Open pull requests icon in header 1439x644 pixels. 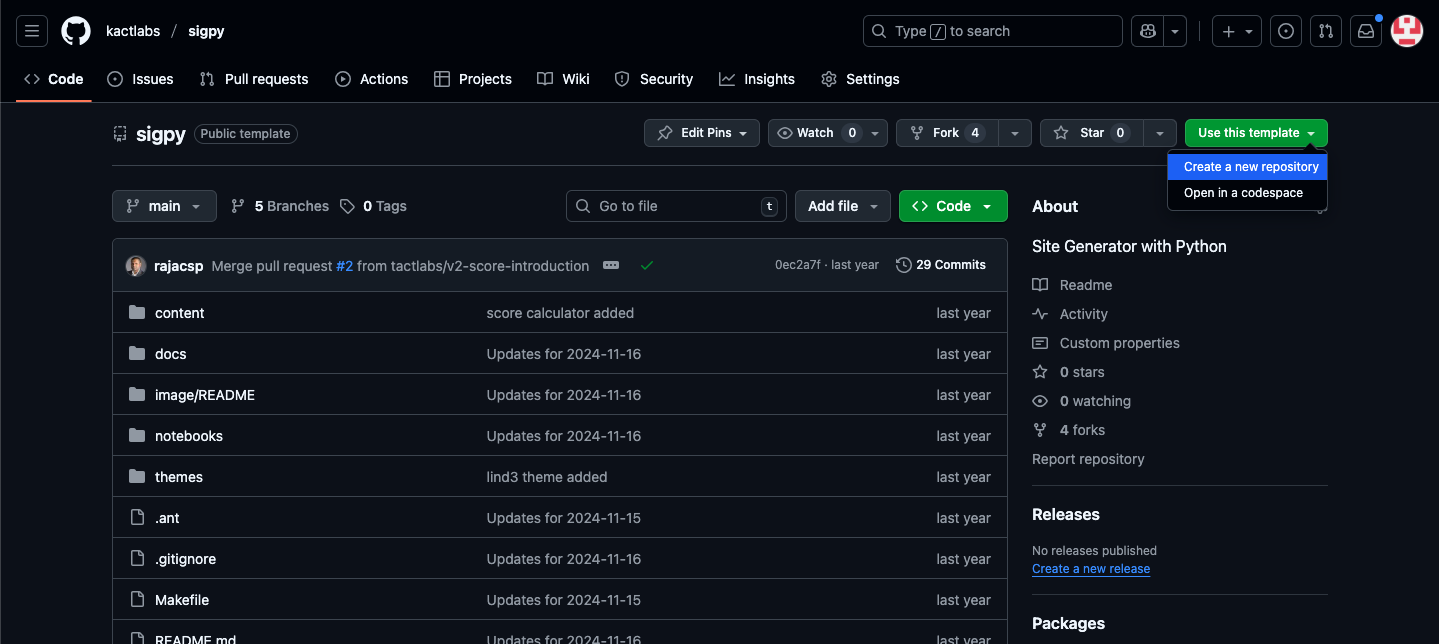[x=1325, y=31]
